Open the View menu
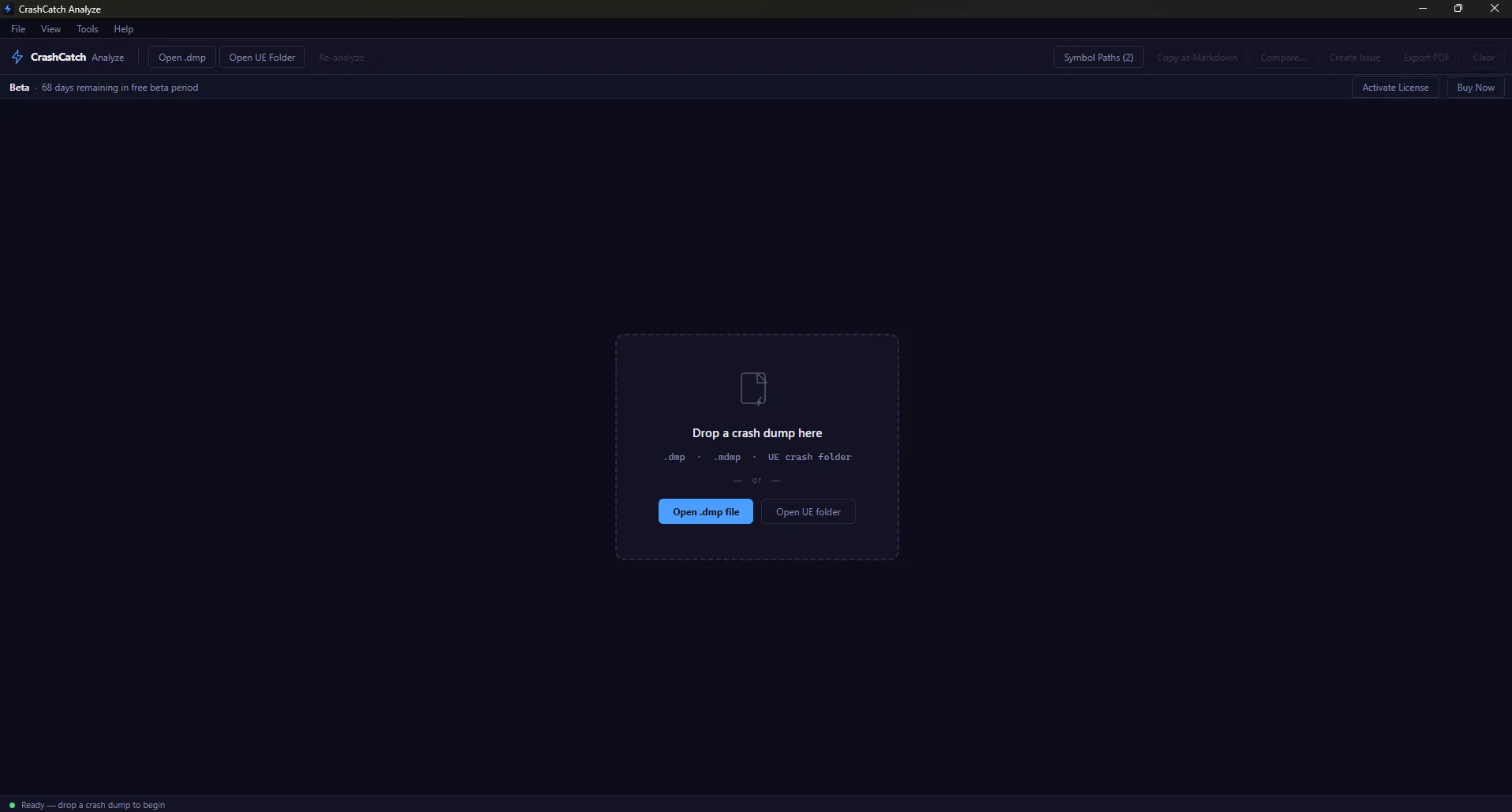The height and width of the screenshot is (812, 1512). click(x=50, y=29)
